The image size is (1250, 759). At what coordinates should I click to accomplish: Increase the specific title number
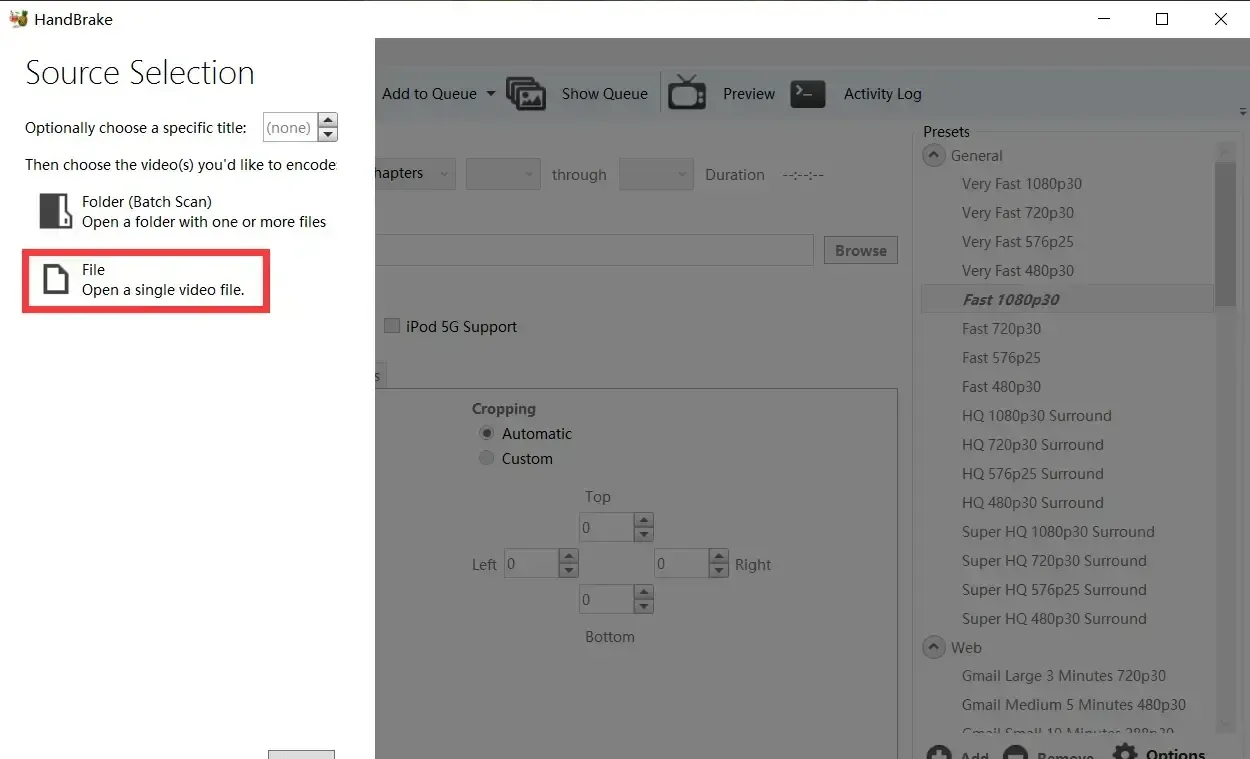328,120
